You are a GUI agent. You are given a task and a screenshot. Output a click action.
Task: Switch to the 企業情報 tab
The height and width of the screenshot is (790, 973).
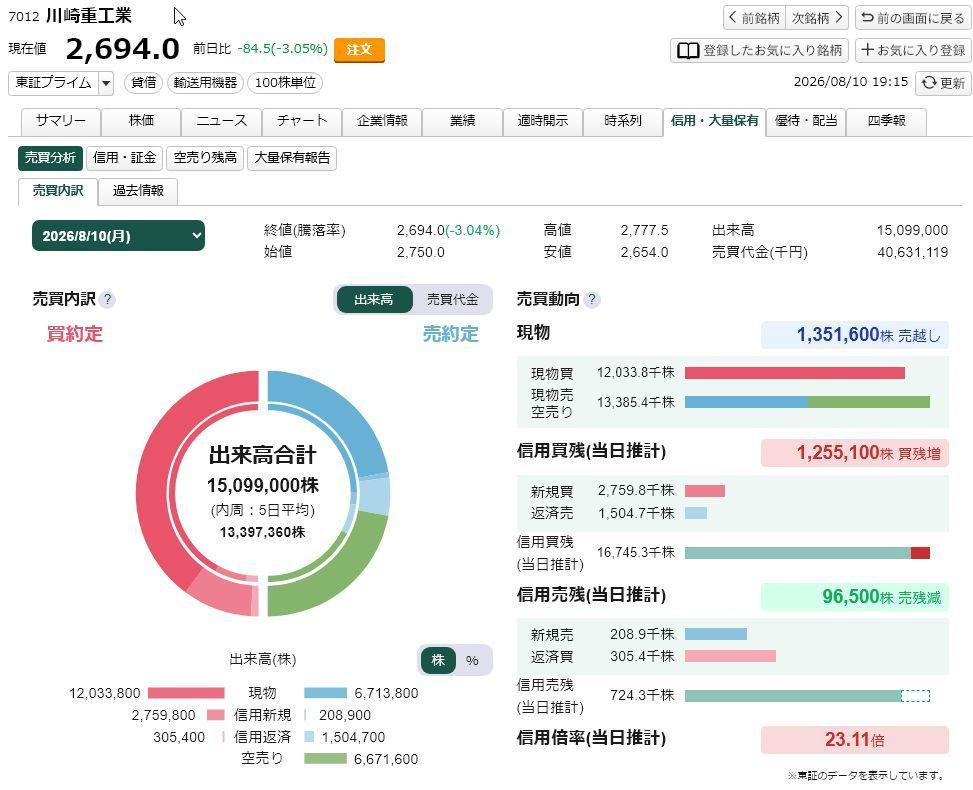382,121
